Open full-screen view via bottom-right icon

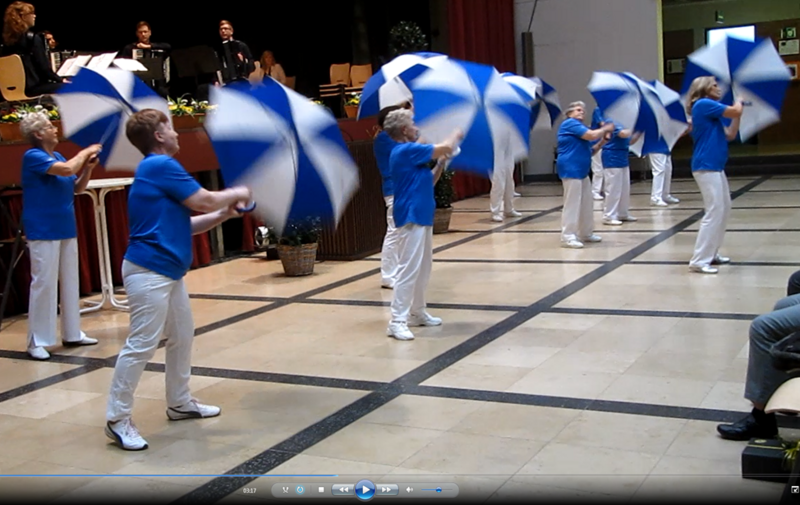[x=794, y=489]
